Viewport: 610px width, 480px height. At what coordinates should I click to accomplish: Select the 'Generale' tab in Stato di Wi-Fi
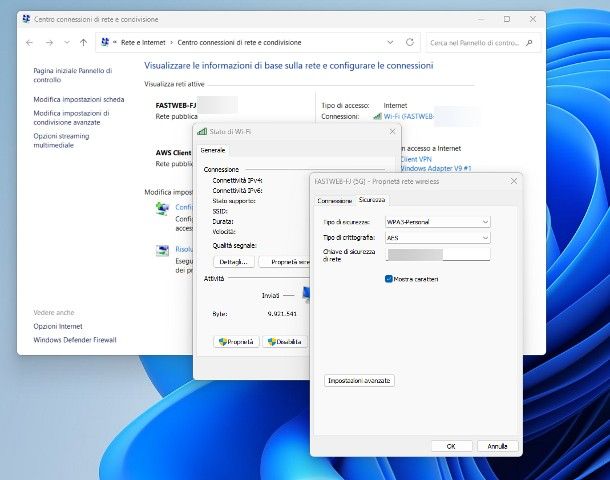[x=213, y=150]
